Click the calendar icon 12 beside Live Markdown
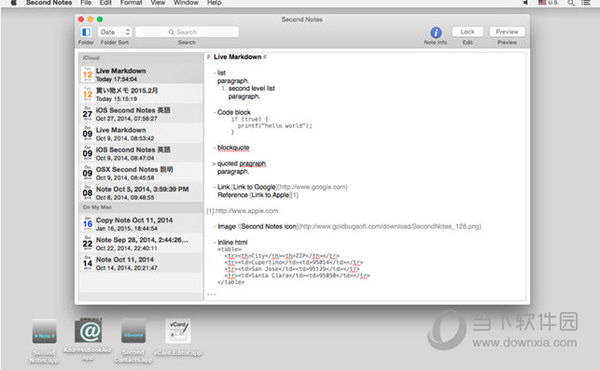This screenshot has height=370, width=600. click(88, 74)
